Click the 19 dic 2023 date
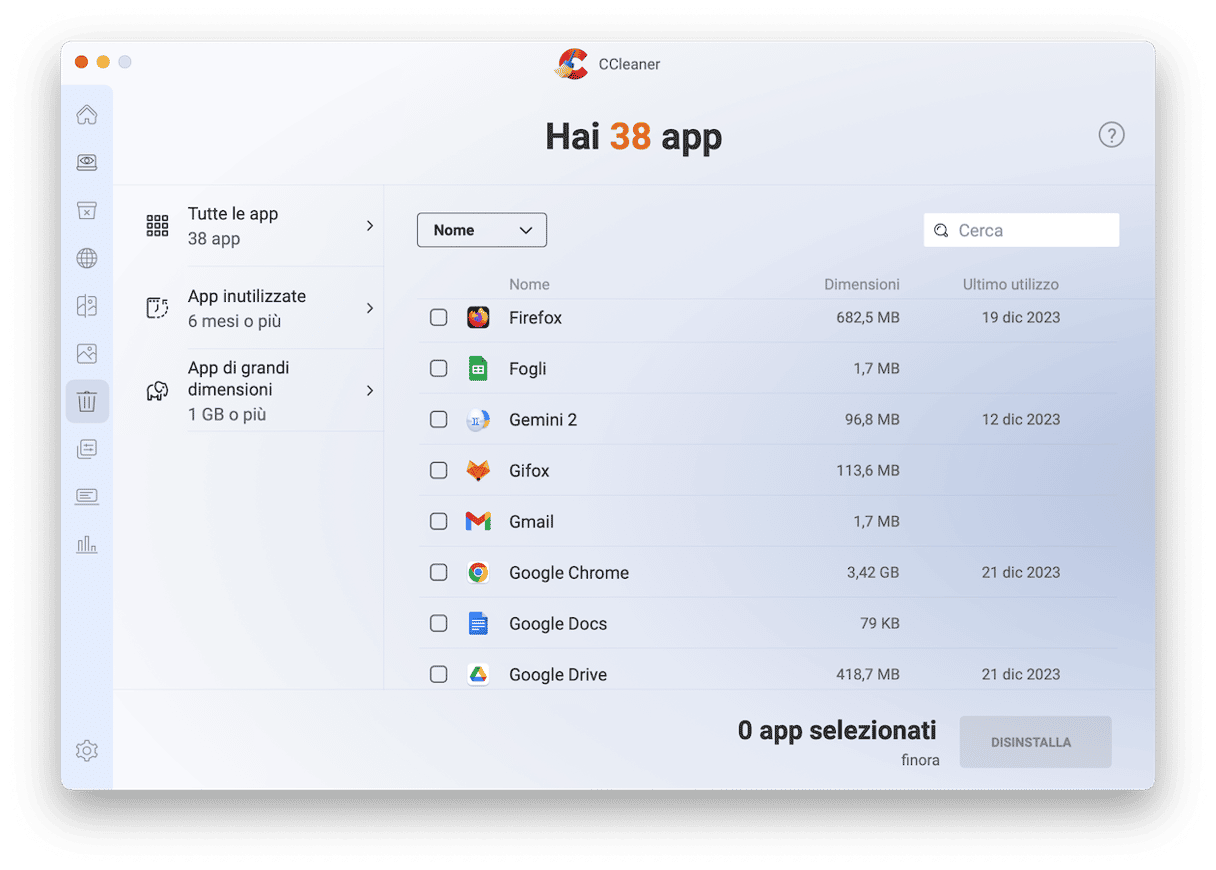1216x870 pixels. pyautogui.click(x=1021, y=317)
